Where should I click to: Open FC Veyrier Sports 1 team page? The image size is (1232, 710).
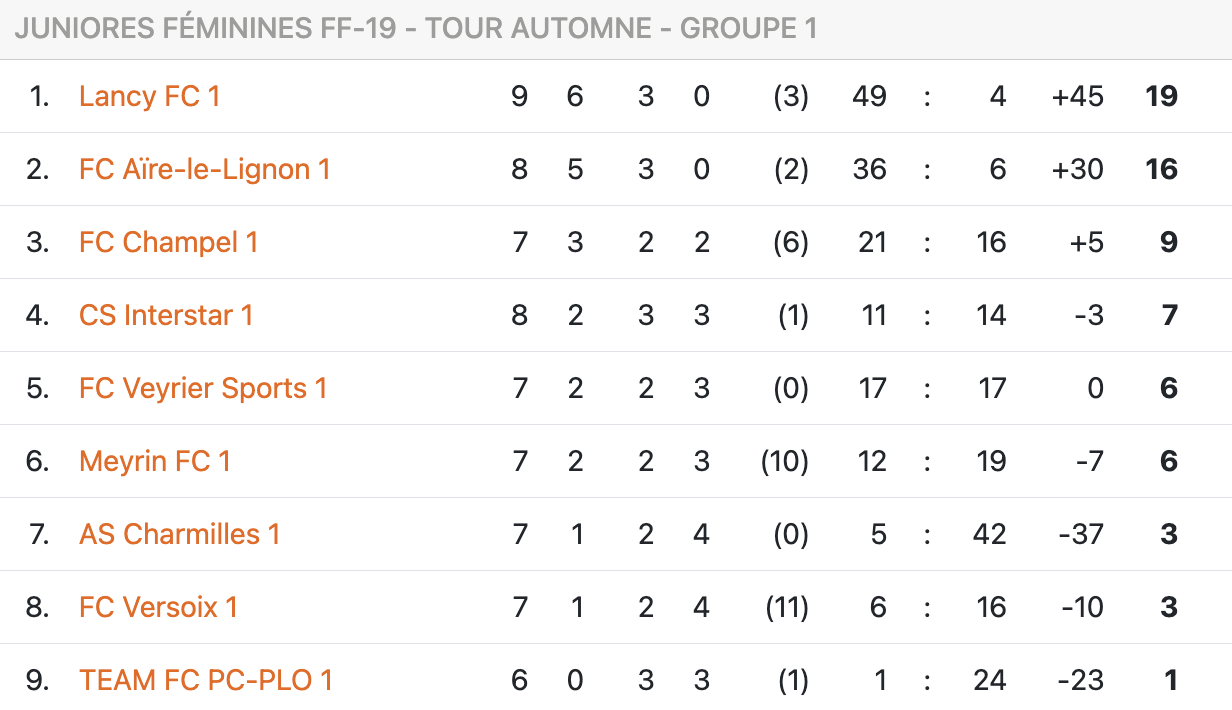(x=203, y=388)
